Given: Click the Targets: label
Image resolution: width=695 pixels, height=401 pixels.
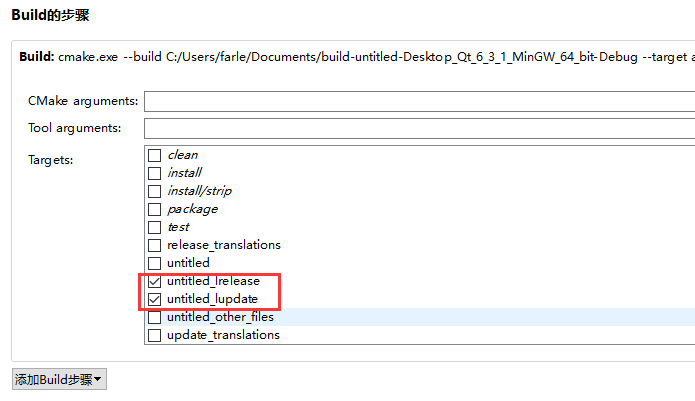Looking at the screenshot, I should (x=51, y=160).
